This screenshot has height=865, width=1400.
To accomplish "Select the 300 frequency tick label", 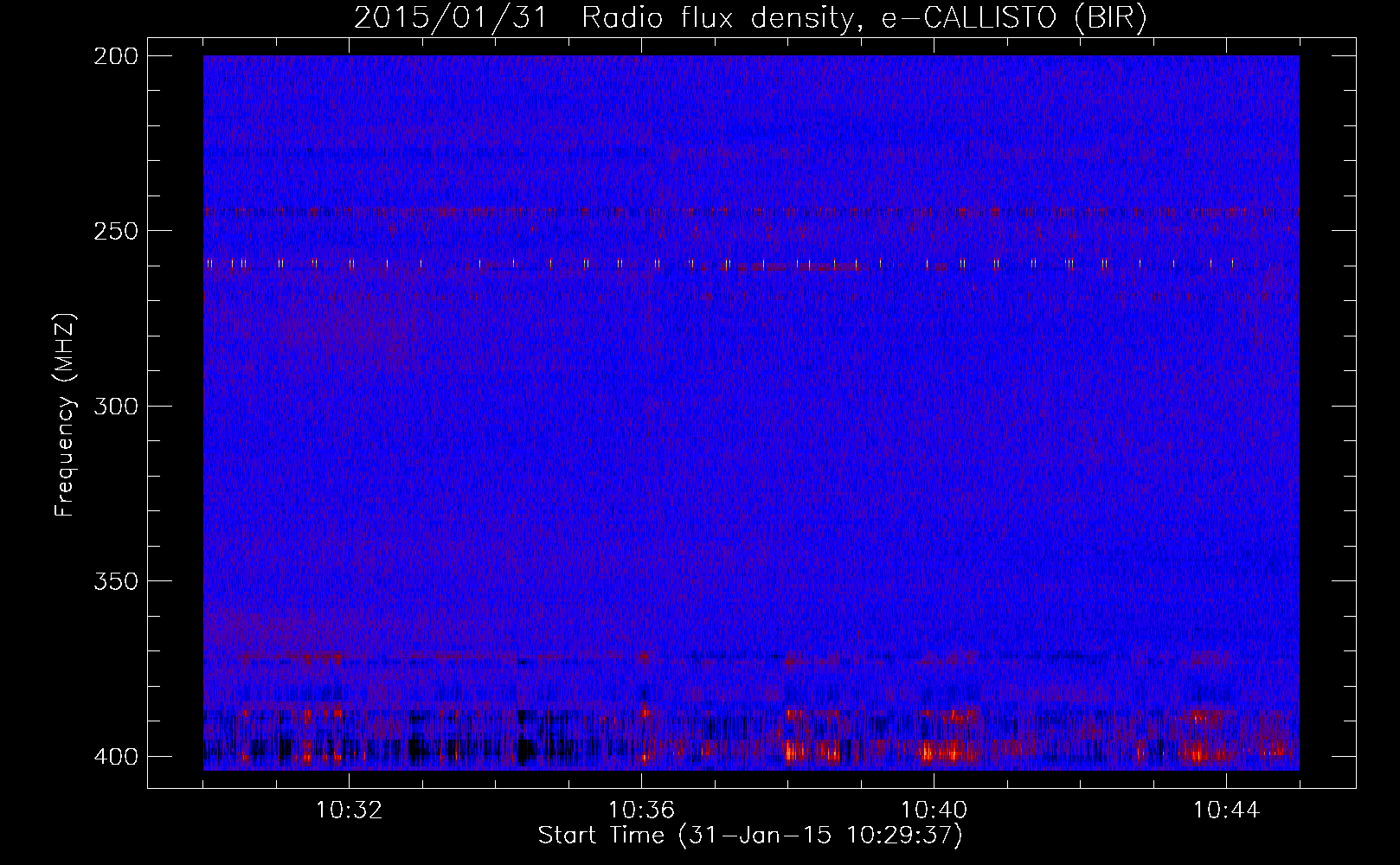I will click(115, 406).
